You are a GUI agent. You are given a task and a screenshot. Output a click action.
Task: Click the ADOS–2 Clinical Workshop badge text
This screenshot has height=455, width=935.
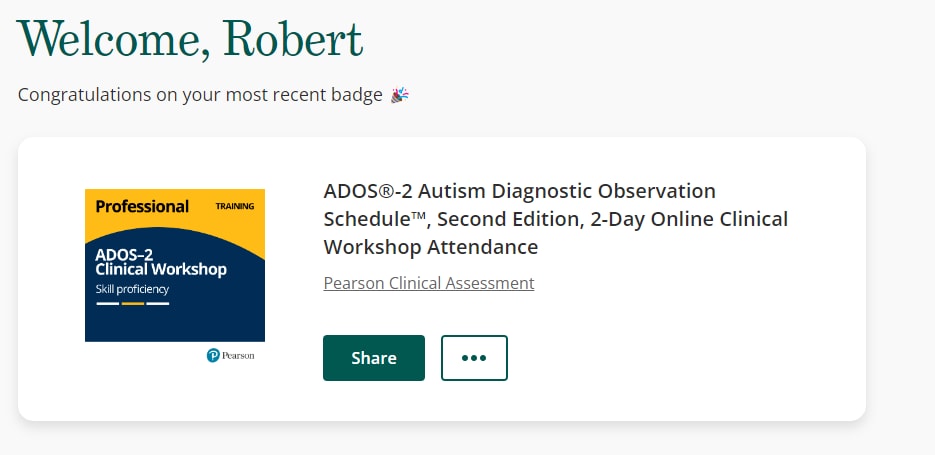[x=161, y=262]
